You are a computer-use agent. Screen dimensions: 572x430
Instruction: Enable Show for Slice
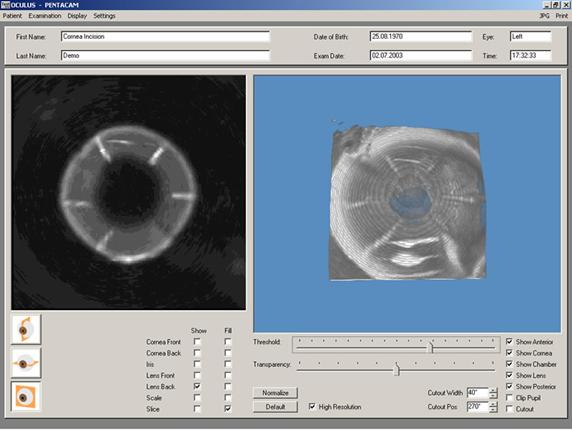point(197,409)
